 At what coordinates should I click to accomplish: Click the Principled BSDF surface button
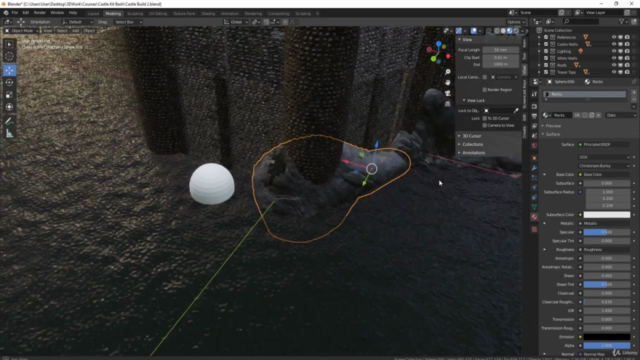(604, 144)
